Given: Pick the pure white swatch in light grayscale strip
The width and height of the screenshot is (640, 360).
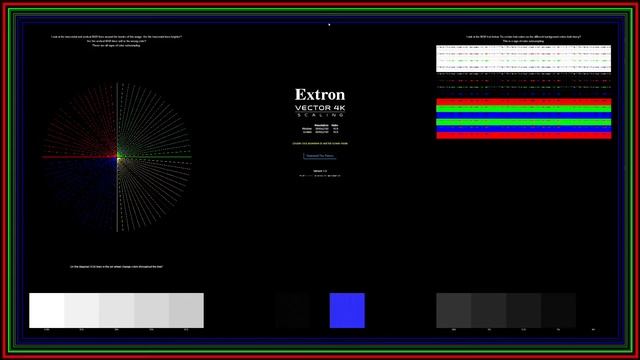Looking at the screenshot, I should 47,310.
